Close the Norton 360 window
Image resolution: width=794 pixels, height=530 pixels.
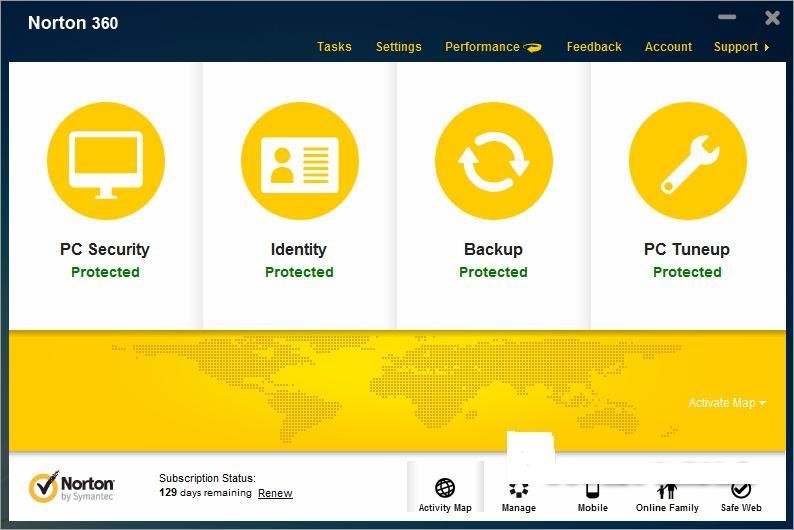(x=772, y=18)
